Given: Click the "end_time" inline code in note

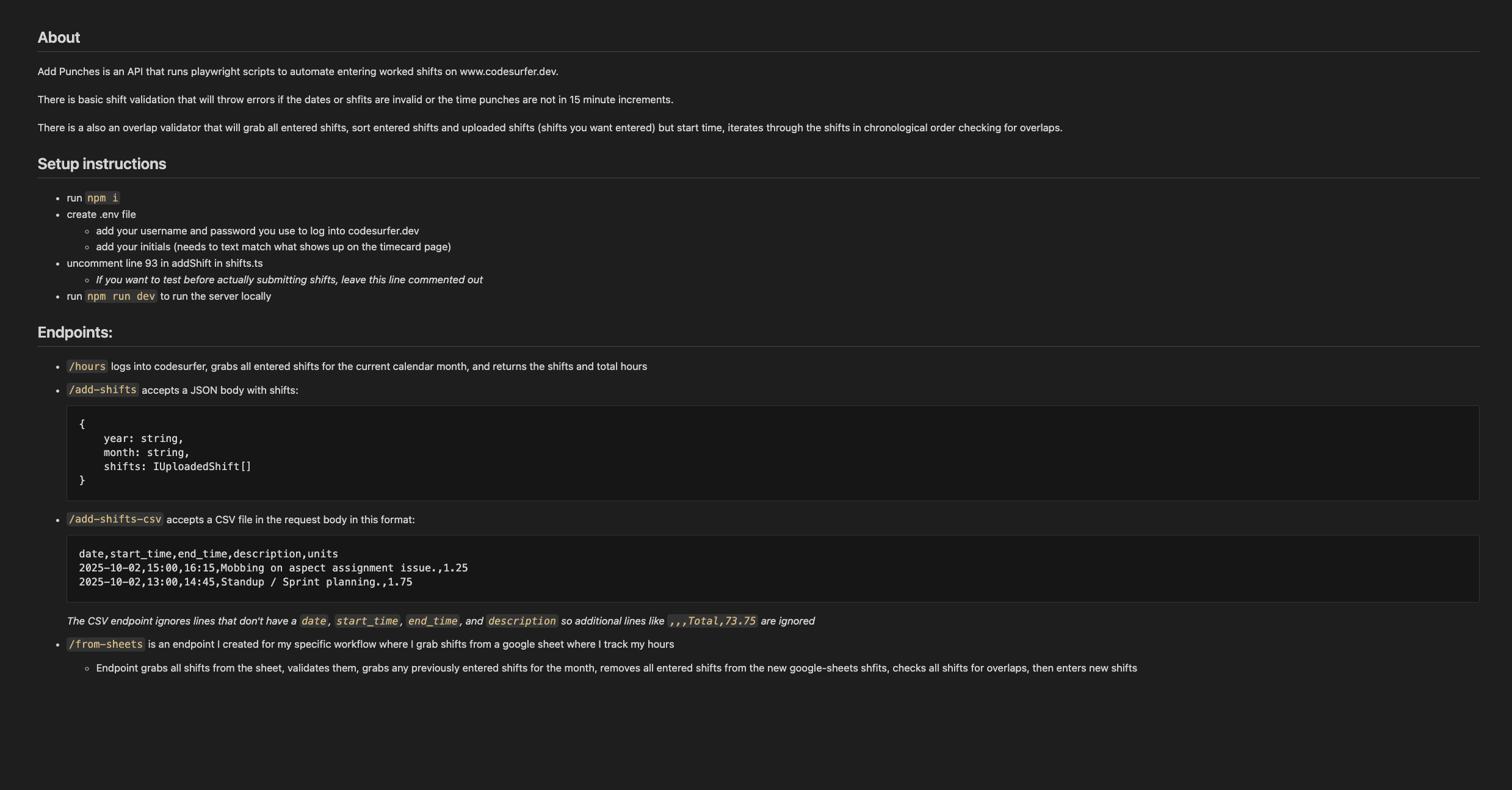Looking at the screenshot, I should [432, 621].
